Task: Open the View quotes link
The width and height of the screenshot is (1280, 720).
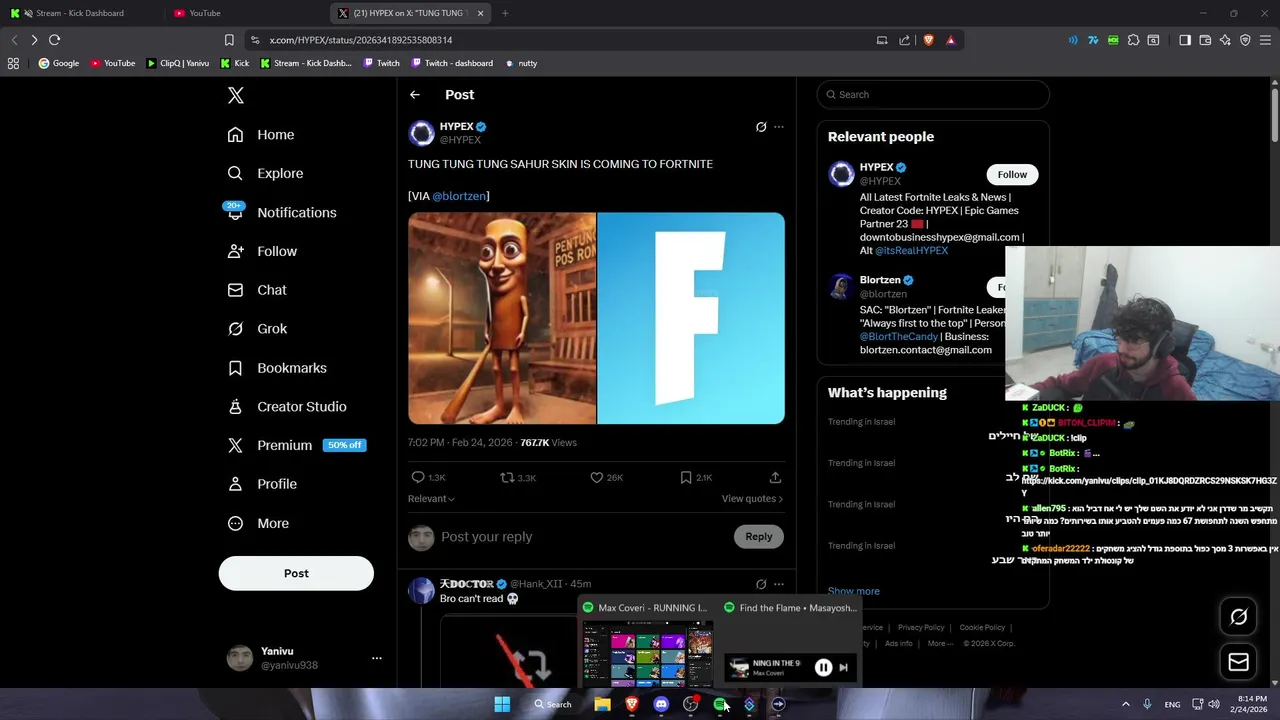Action: point(752,499)
